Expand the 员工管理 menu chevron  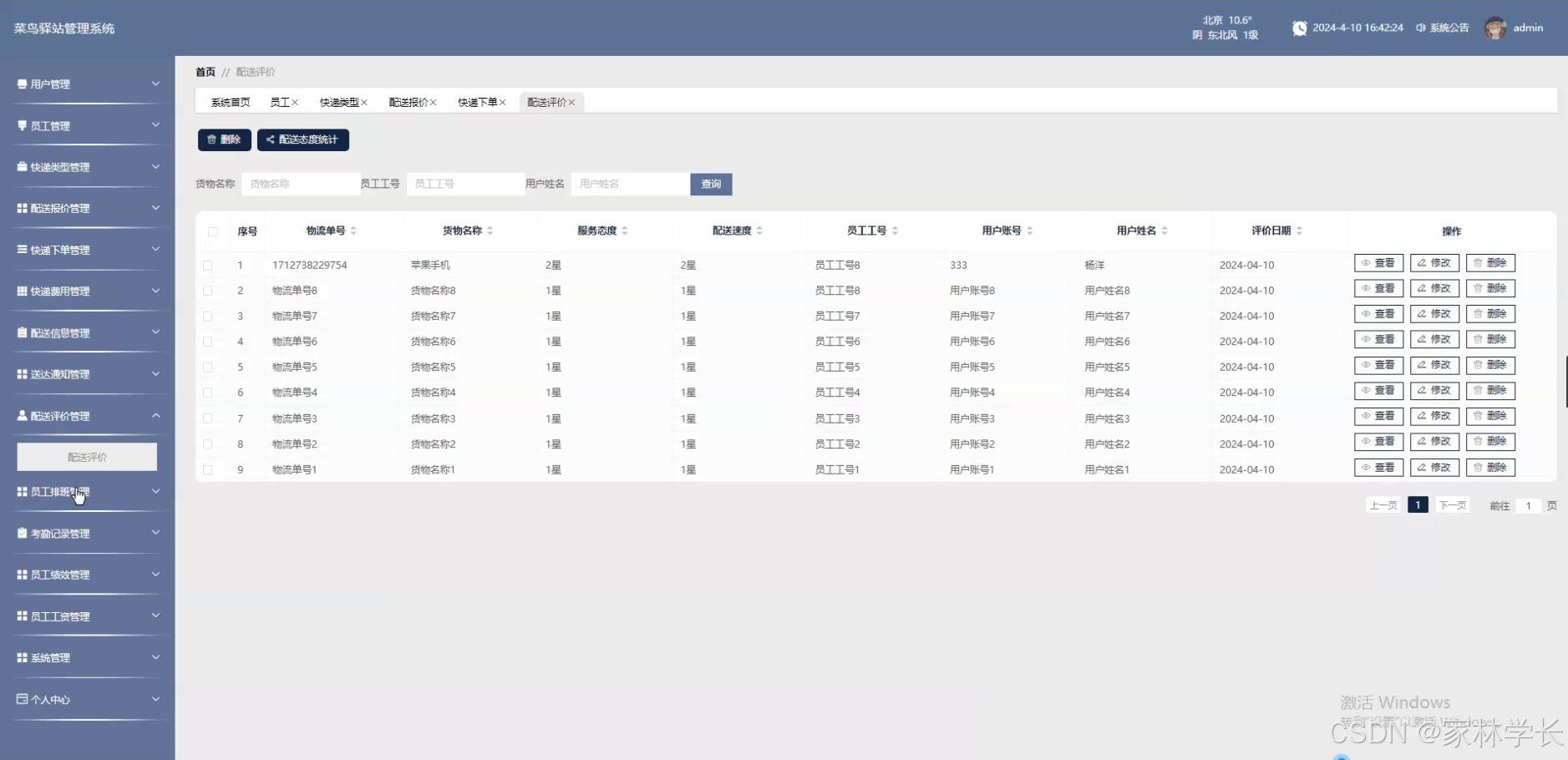point(155,125)
